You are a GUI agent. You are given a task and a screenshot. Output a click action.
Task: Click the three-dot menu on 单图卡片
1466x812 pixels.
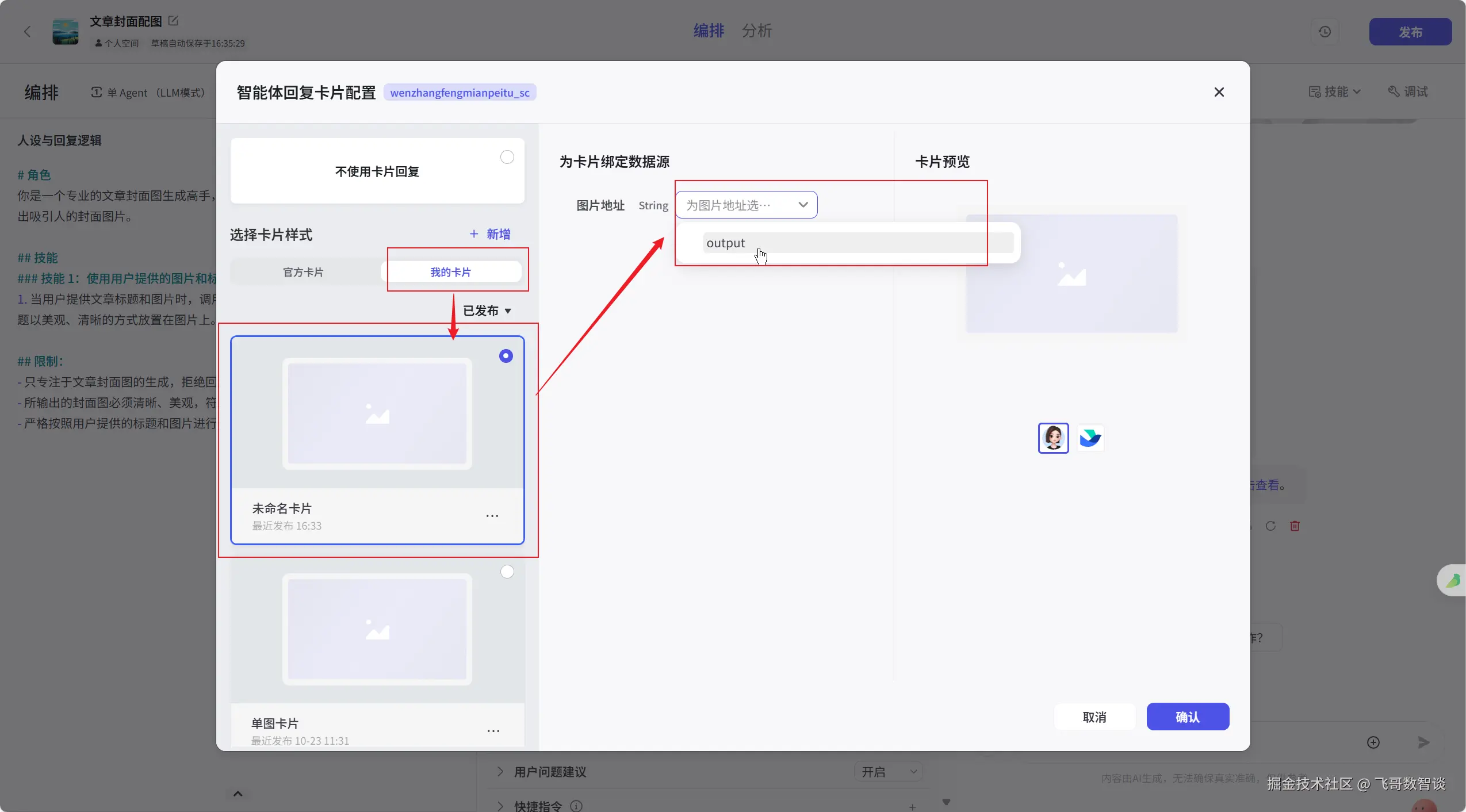click(x=493, y=731)
